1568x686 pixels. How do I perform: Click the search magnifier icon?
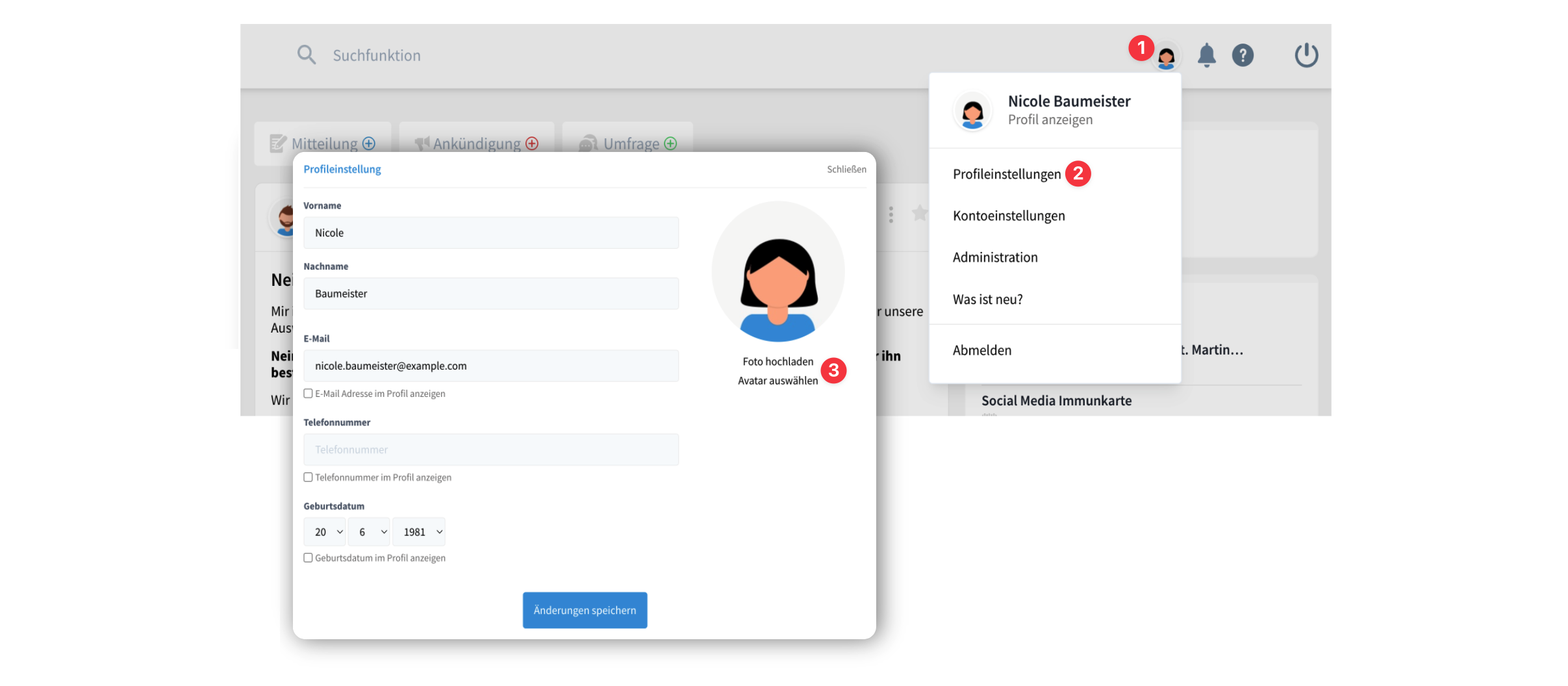click(x=306, y=55)
